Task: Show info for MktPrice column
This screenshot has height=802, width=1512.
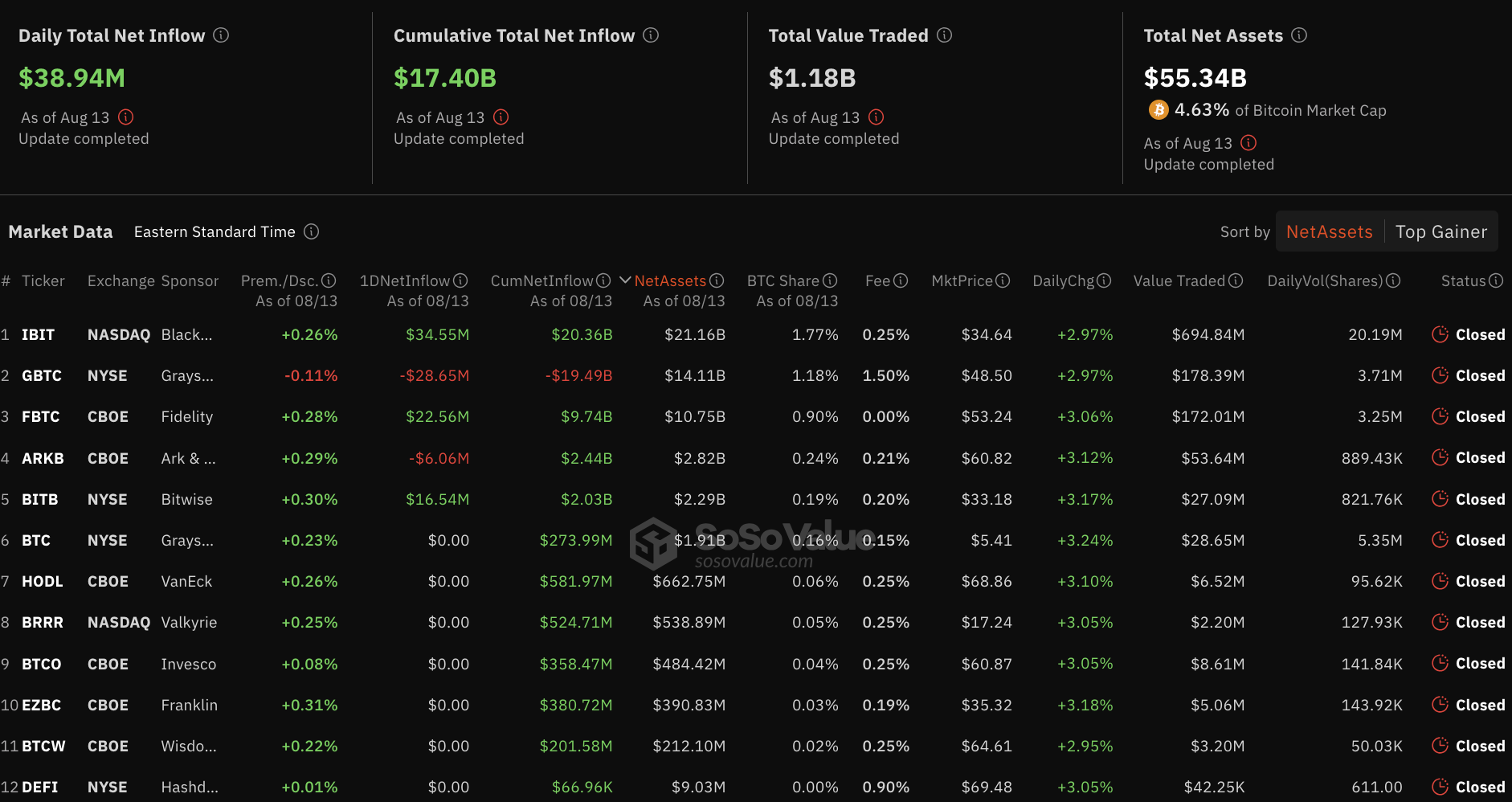Action: point(1003,280)
